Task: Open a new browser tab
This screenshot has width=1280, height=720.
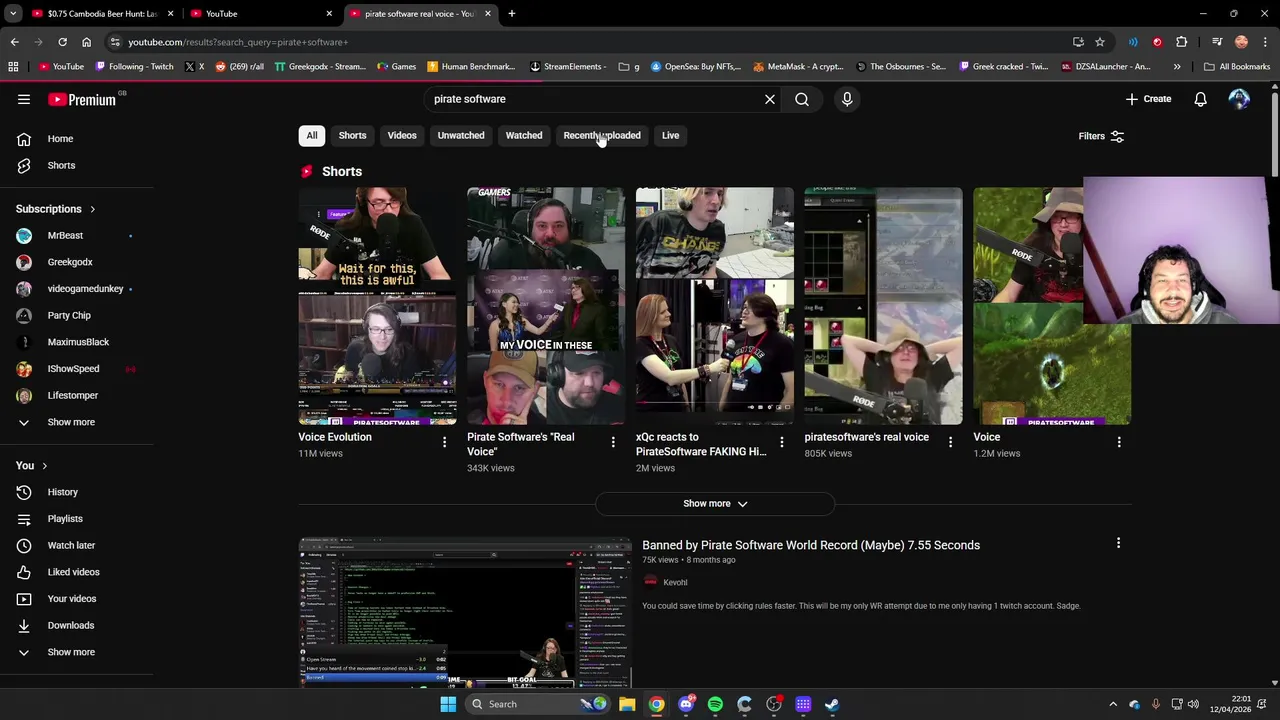Action: [x=511, y=14]
